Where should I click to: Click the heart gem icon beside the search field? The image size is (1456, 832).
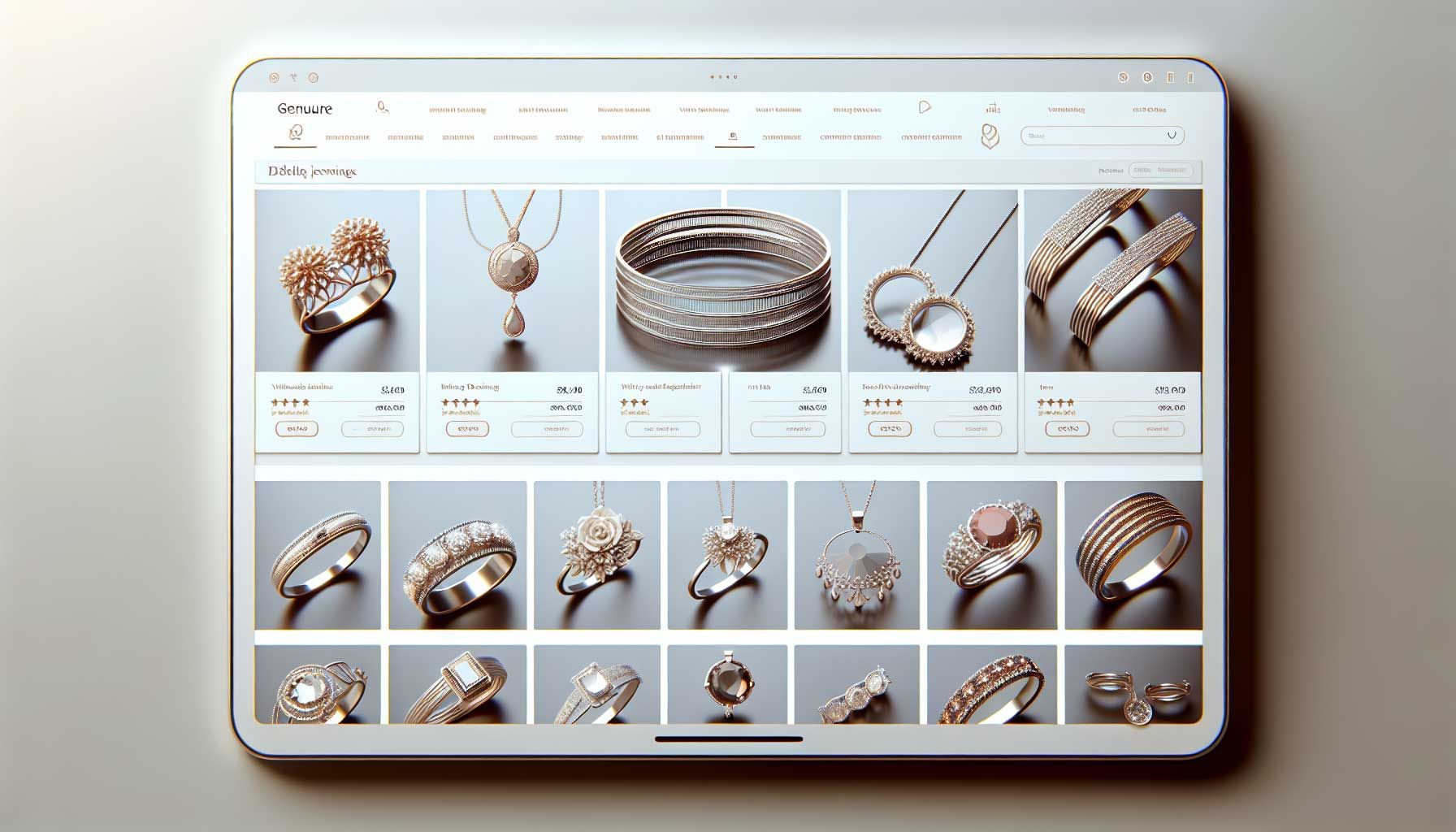point(990,136)
